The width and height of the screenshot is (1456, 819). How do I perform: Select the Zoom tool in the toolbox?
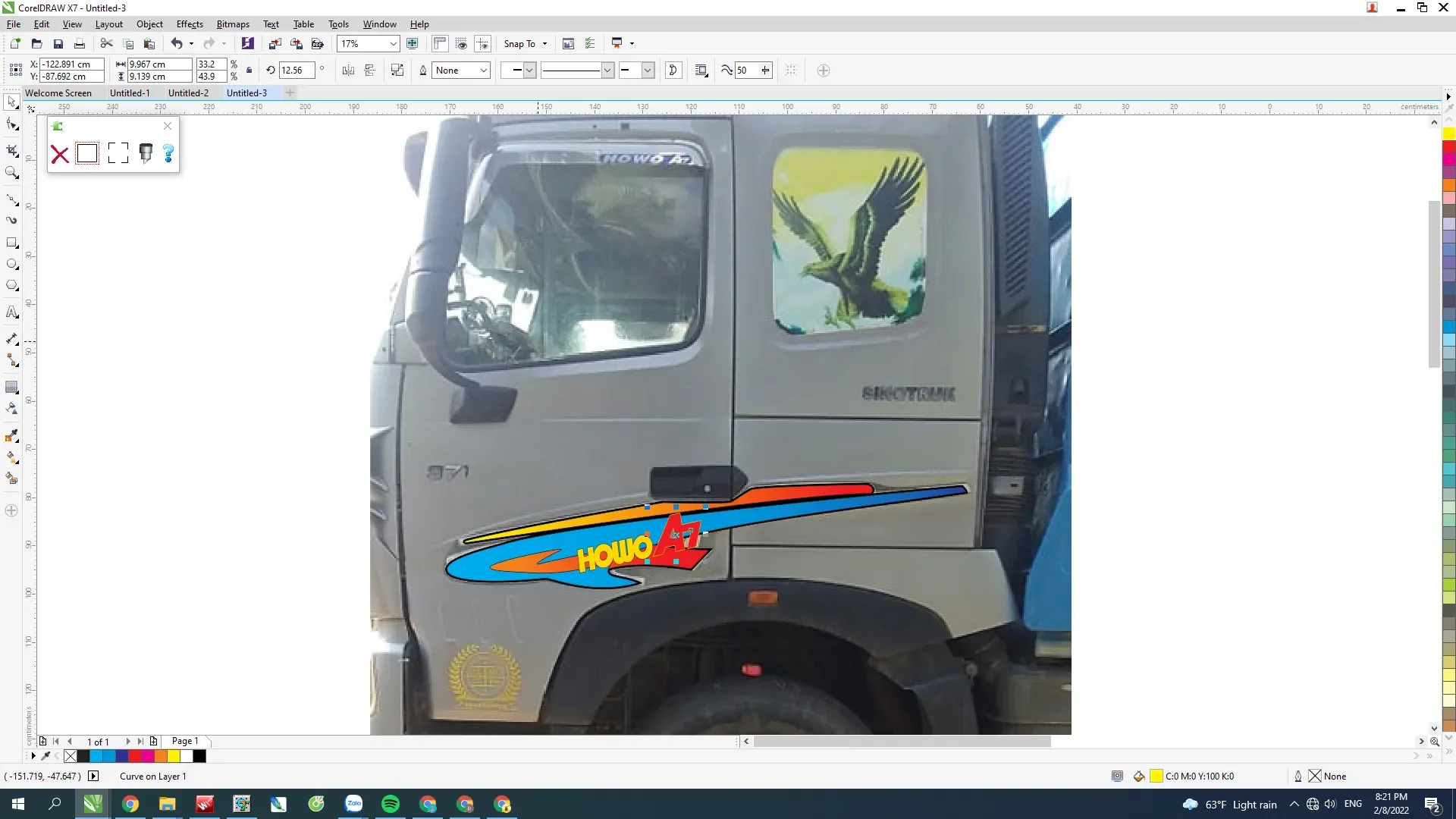12,173
